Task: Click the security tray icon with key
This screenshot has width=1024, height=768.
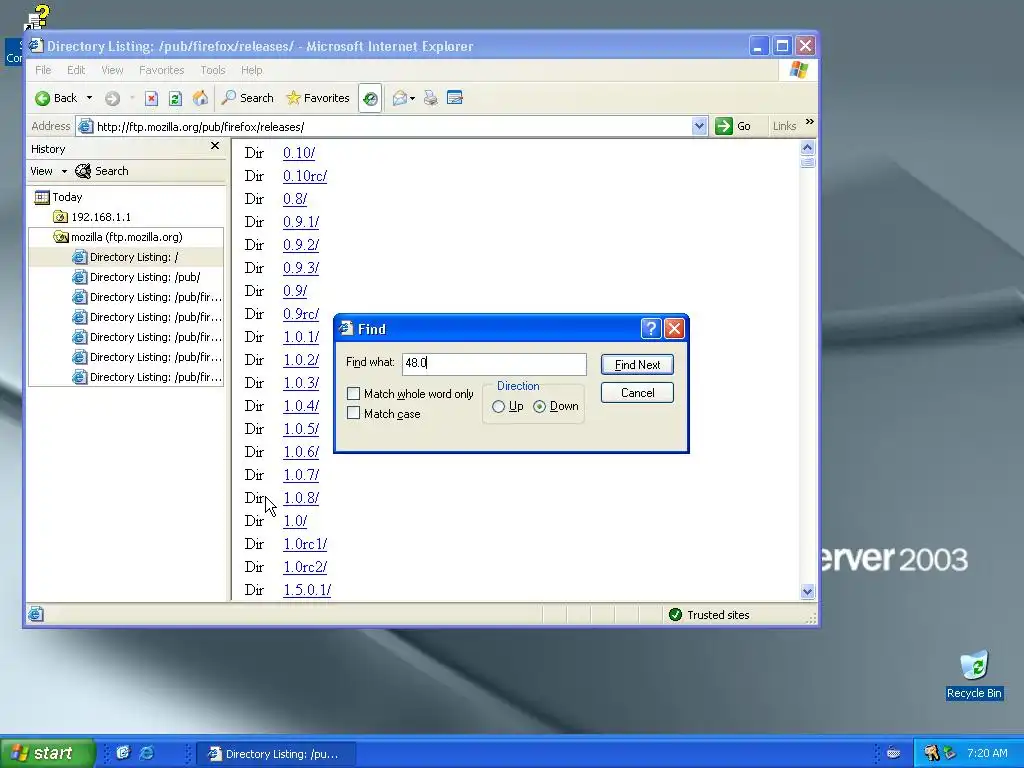Action: (931, 753)
